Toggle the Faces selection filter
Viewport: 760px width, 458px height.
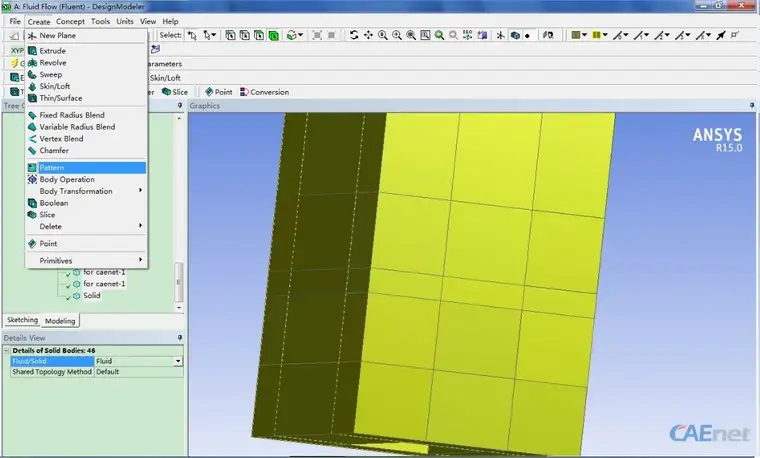coord(259,35)
